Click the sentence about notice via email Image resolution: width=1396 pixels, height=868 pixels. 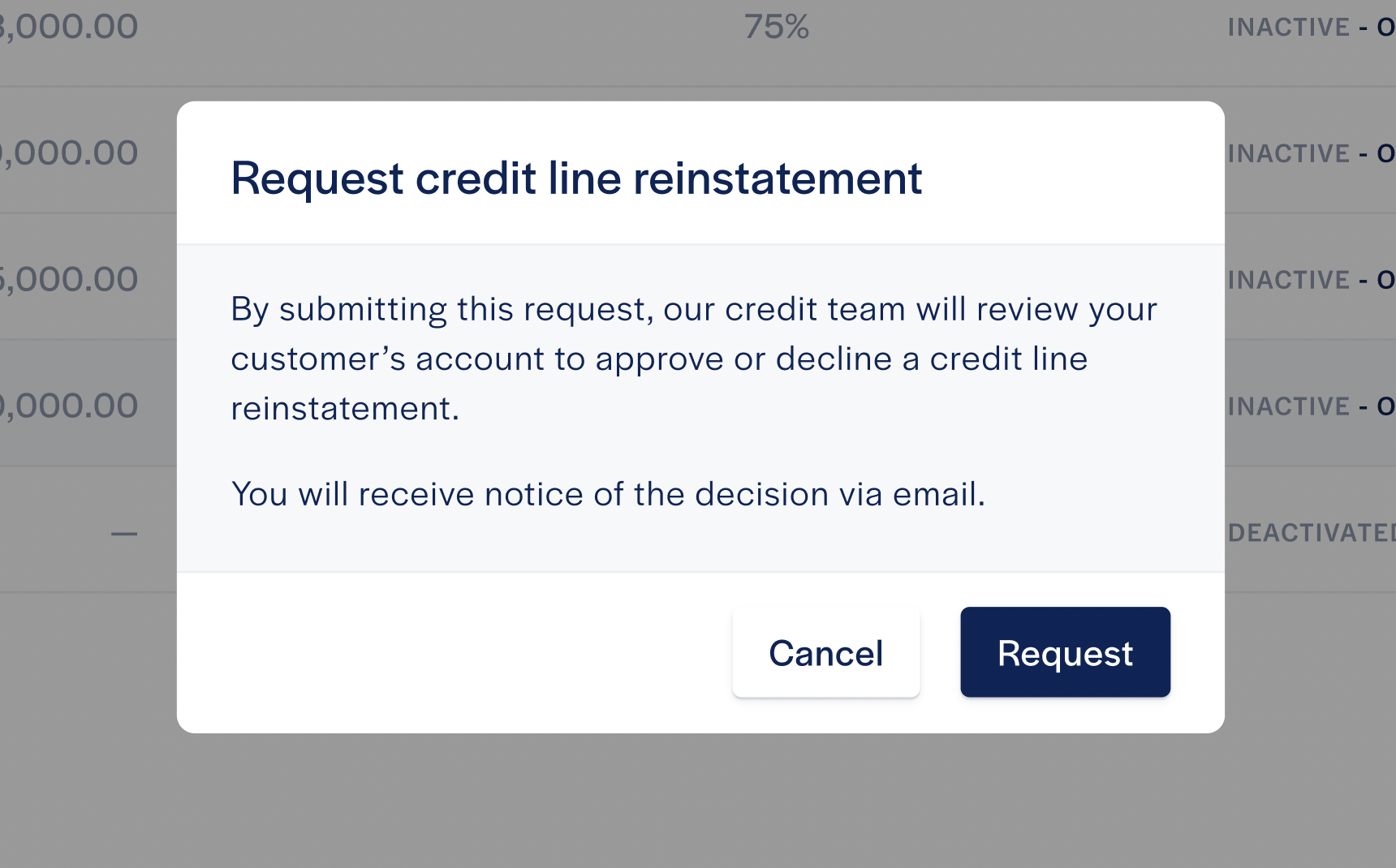[x=608, y=494]
